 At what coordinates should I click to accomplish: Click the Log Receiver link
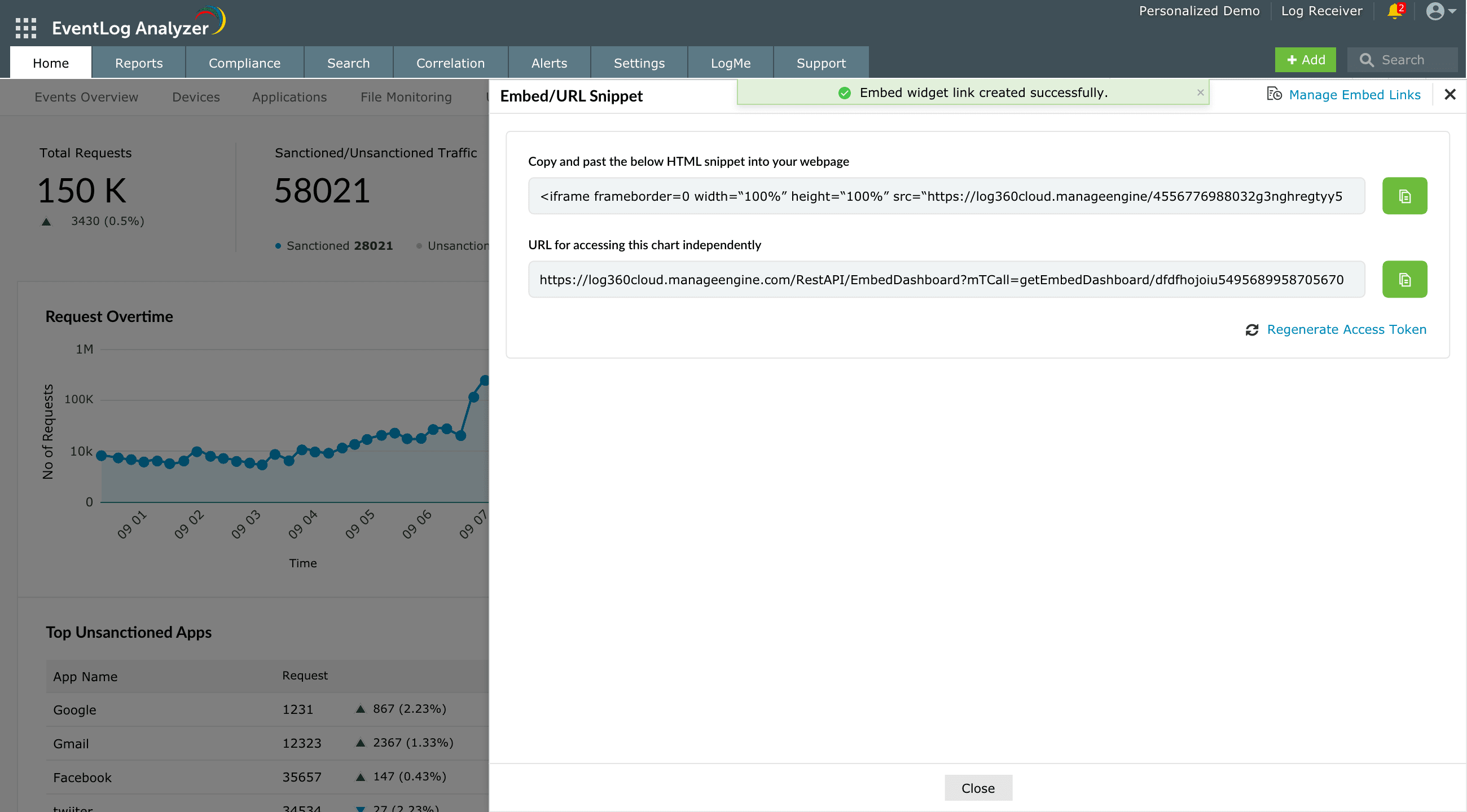(x=1321, y=11)
